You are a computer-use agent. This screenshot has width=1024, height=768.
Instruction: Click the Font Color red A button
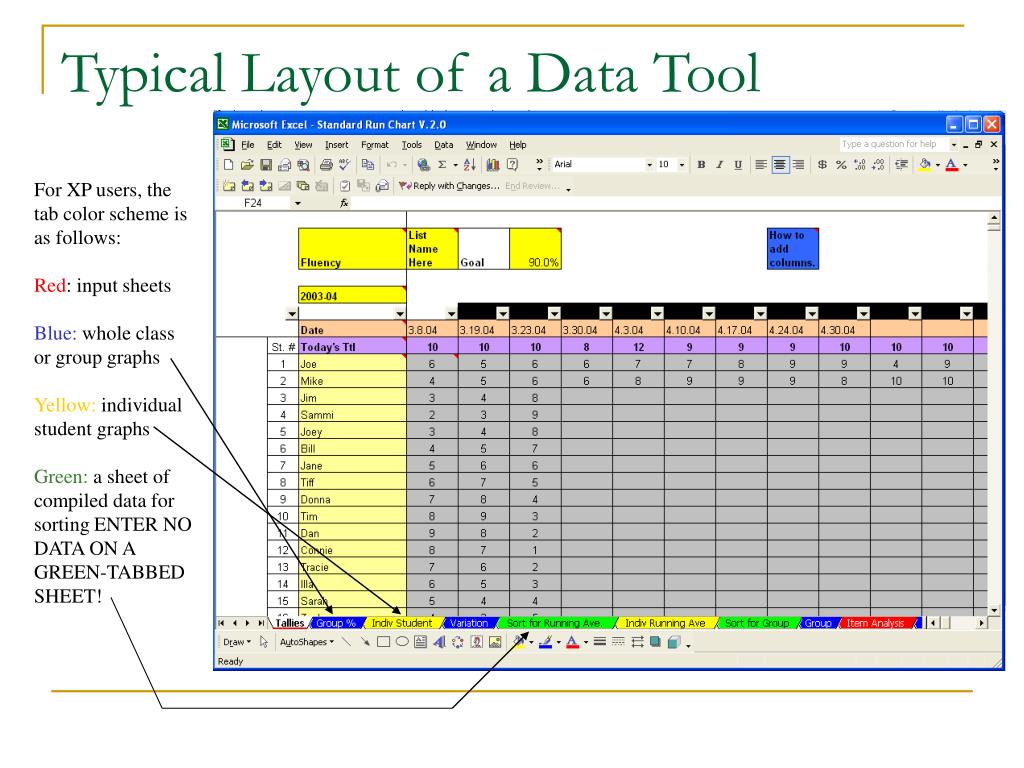pos(952,165)
